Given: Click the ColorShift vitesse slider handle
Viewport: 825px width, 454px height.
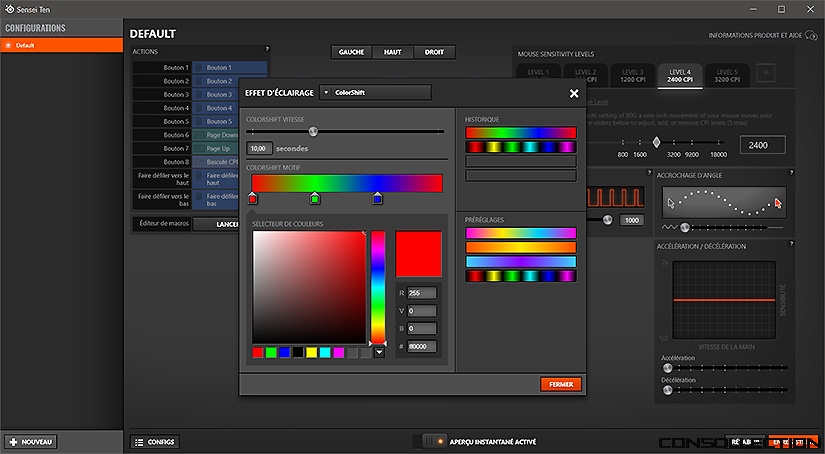Looking at the screenshot, I should coord(313,132).
